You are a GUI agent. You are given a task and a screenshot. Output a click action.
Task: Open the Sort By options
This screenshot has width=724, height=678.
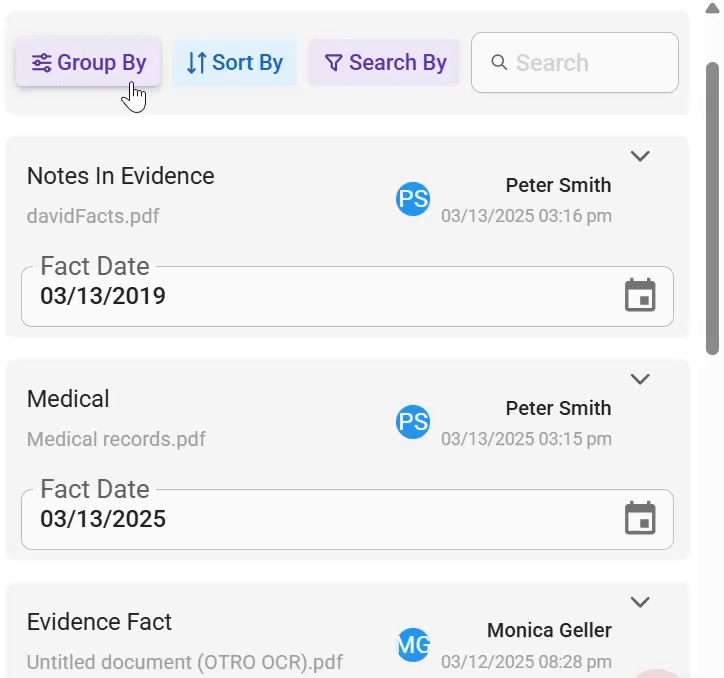(235, 62)
